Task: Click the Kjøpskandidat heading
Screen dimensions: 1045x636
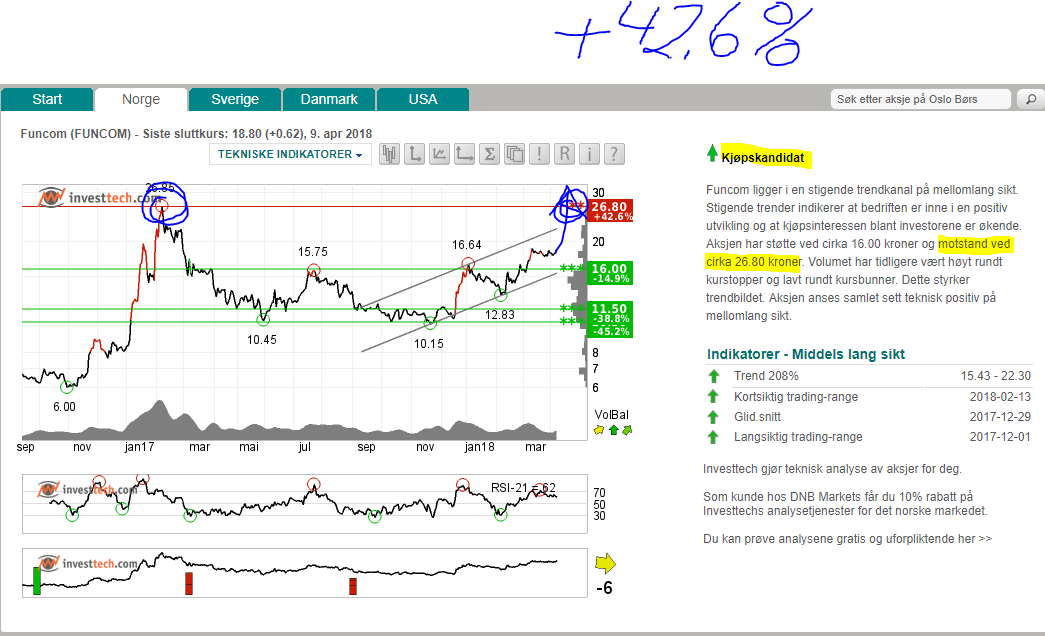Action: (x=762, y=158)
